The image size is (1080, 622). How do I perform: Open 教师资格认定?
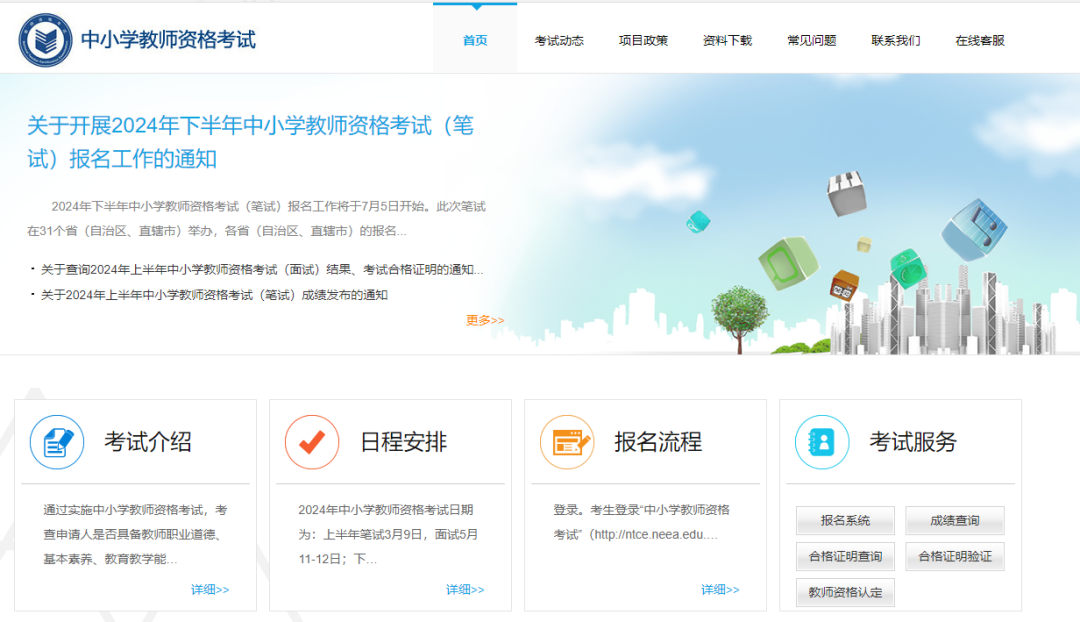[845, 592]
